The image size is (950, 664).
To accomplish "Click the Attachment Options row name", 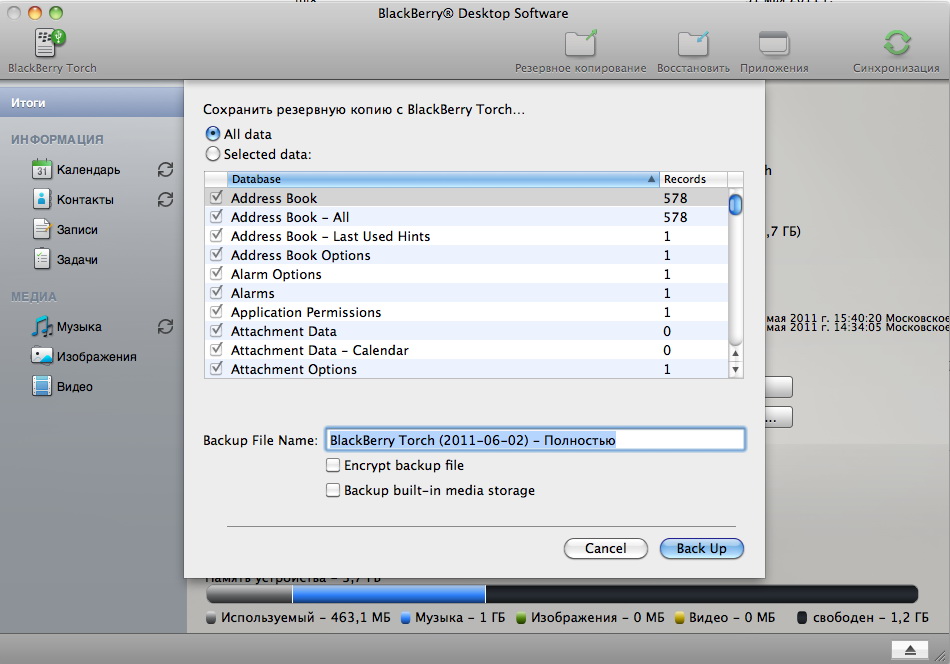I will click(294, 369).
